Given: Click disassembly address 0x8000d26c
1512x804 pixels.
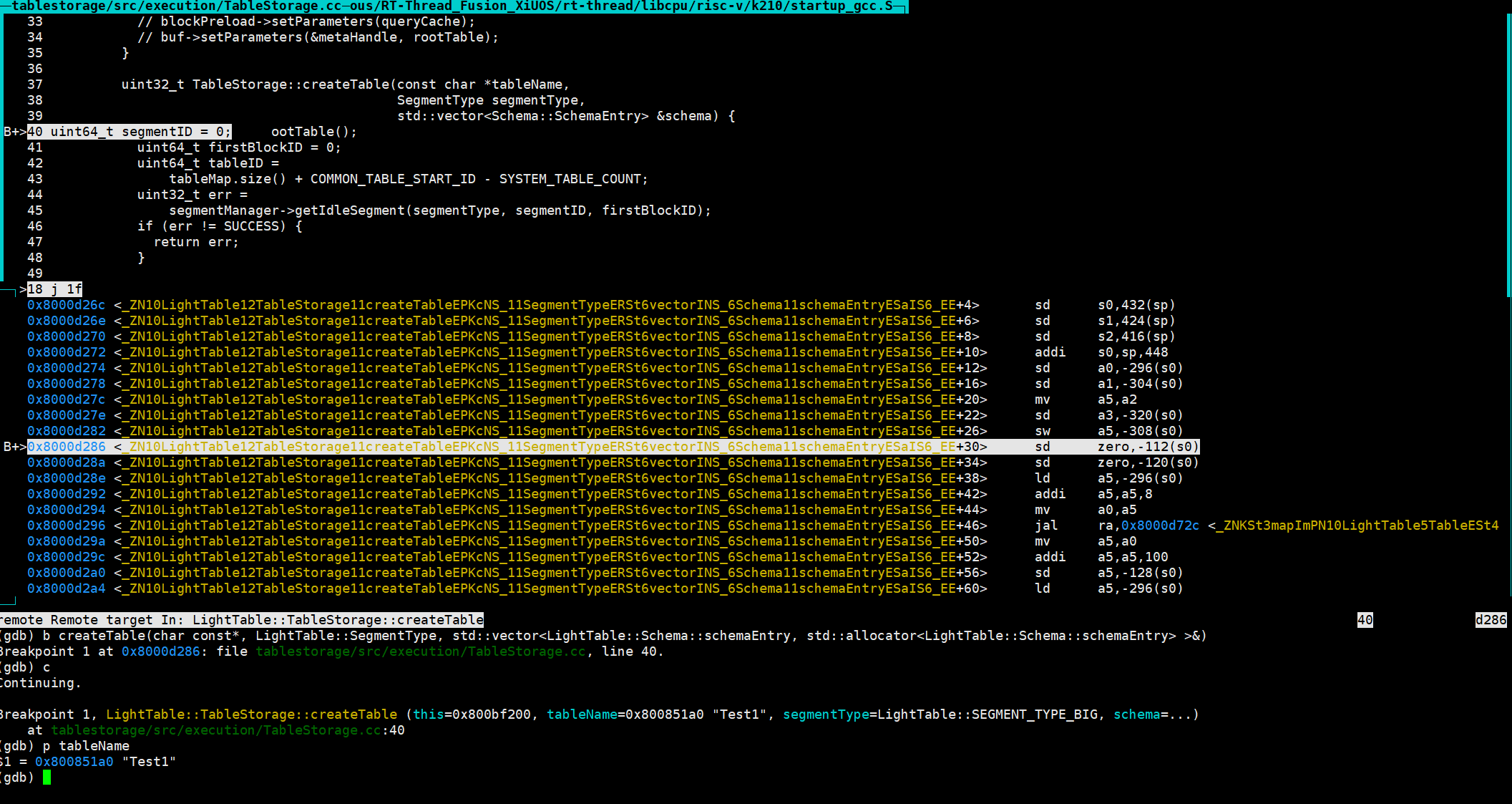Looking at the screenshot, I should 67,305.
